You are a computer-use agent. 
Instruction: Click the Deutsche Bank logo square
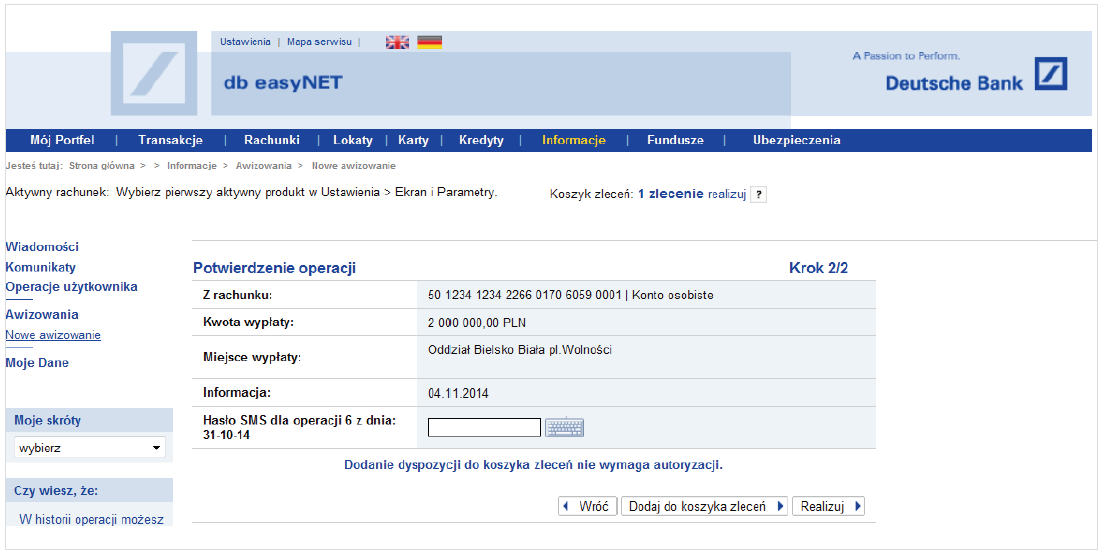tap(1051, 74)
